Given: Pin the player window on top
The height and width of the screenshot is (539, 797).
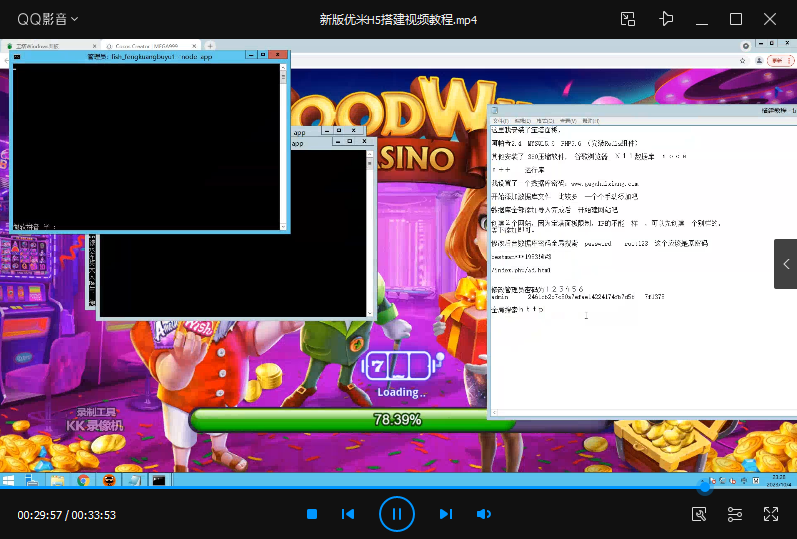Looking at the screenshot, I should tap(666, 19).
